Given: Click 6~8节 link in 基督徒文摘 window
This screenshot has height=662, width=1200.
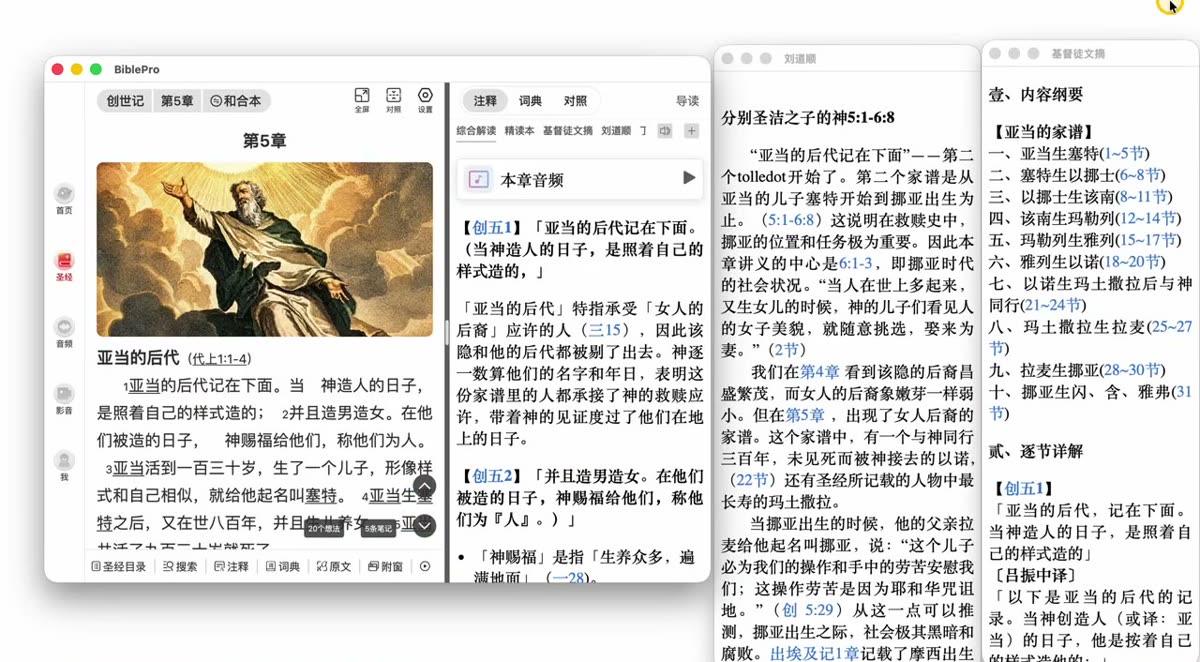Looking at the screenshot, I should click(x=1139, y=175).
